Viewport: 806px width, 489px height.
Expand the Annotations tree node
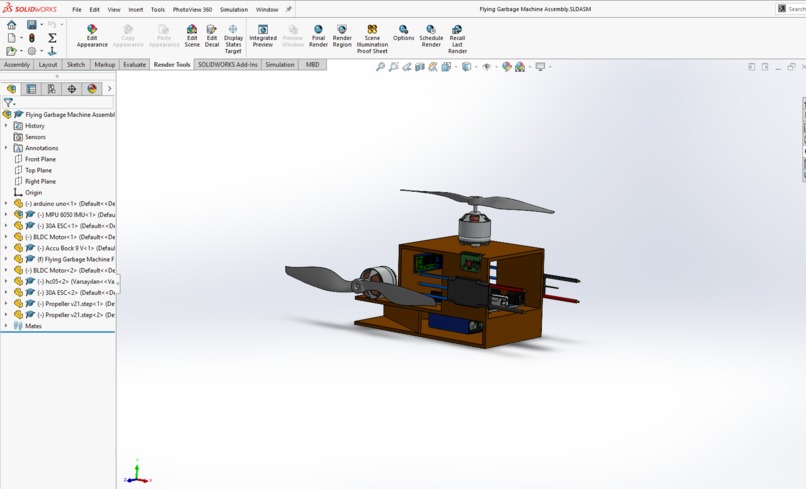coord(6,148)
